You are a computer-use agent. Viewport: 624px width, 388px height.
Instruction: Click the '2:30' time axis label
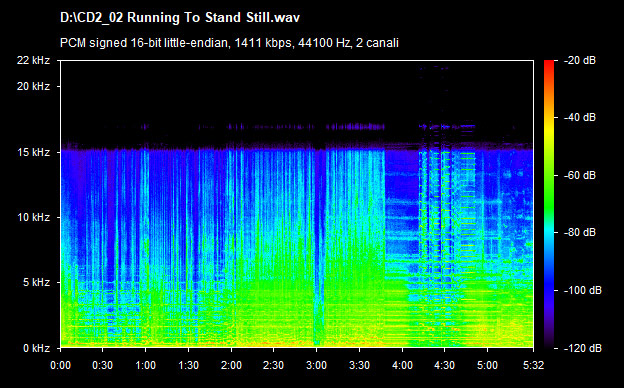273,365
